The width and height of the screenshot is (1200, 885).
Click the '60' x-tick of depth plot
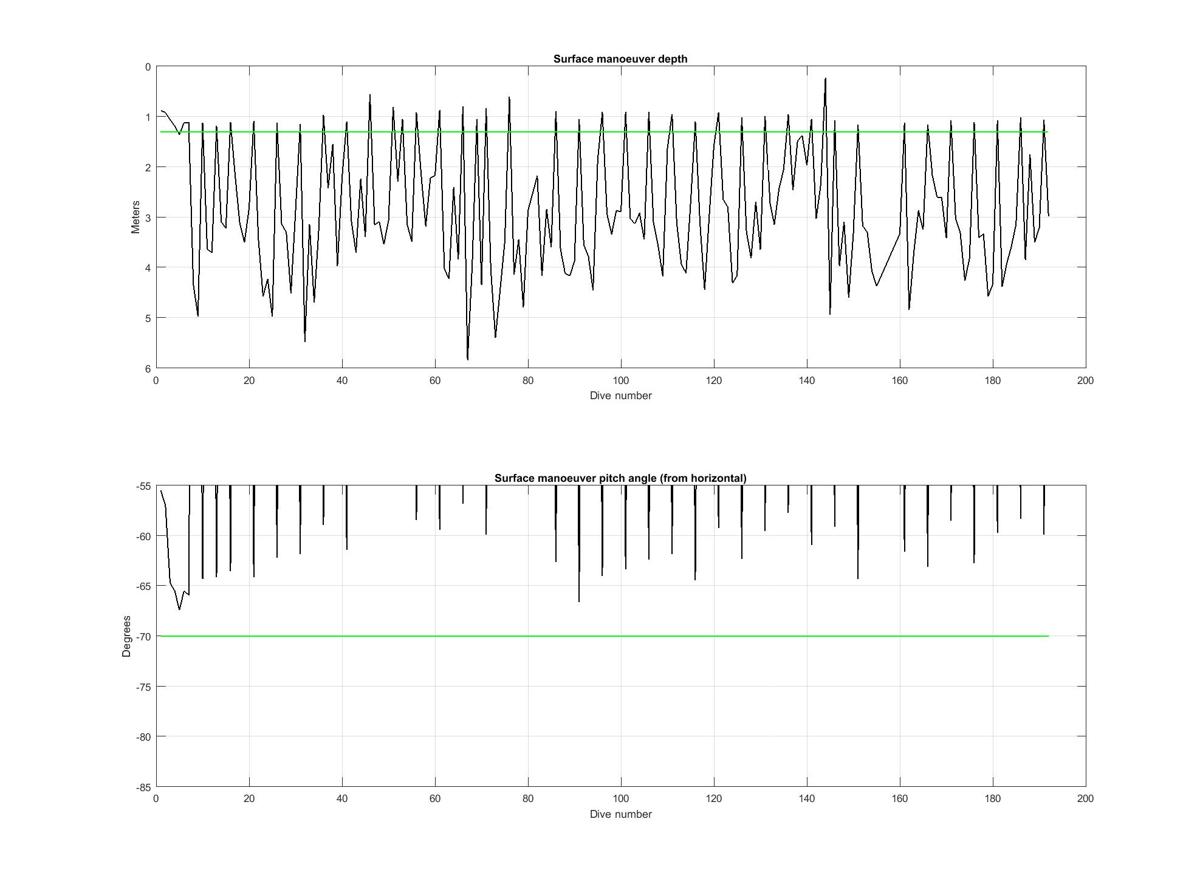435,380
